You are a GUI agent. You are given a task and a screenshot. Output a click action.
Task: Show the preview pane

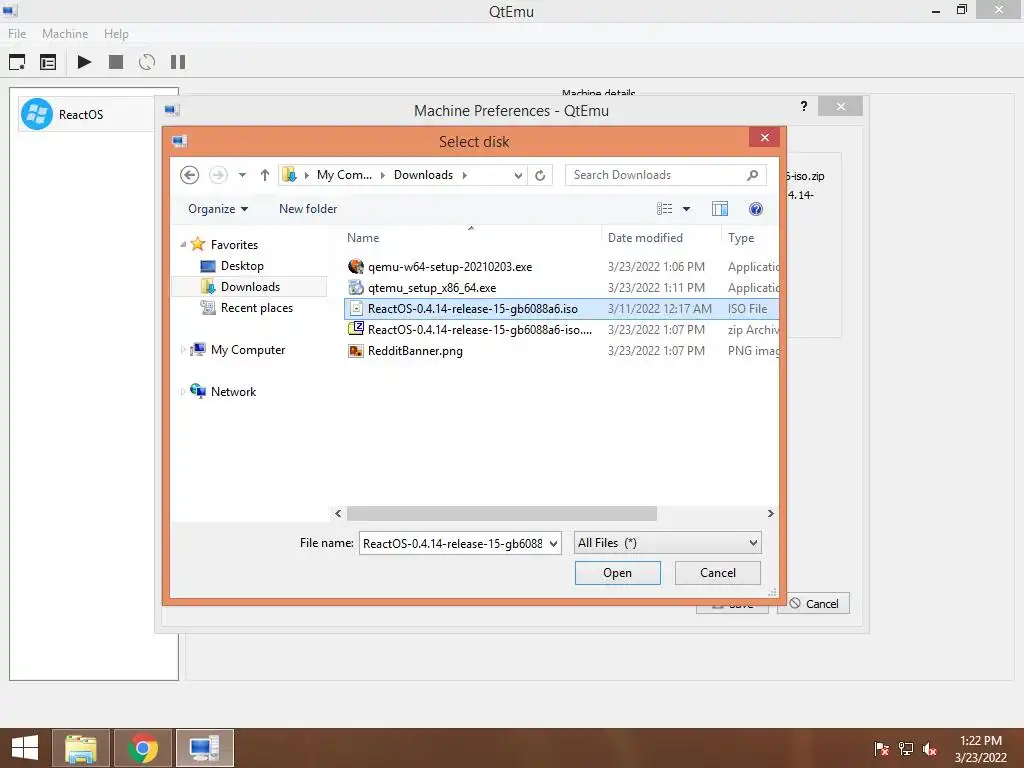coord(720,209)
